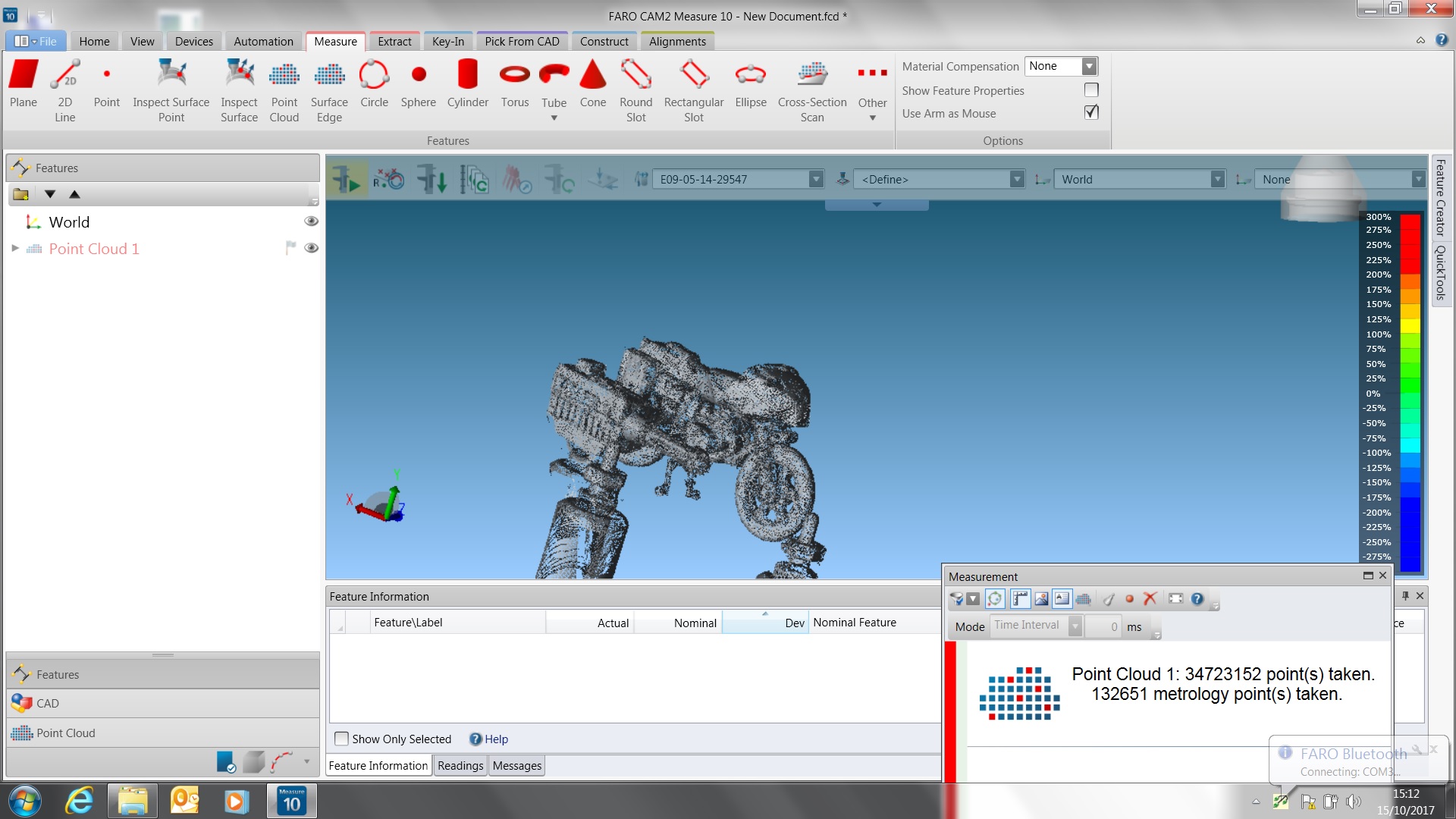
Task: Open the QuickTools side panel
Action: [1441, 273]
